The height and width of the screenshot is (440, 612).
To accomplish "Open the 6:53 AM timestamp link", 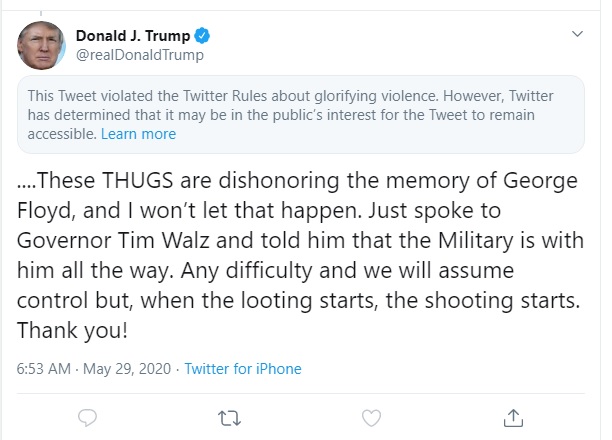I will [x=43, y=368].
